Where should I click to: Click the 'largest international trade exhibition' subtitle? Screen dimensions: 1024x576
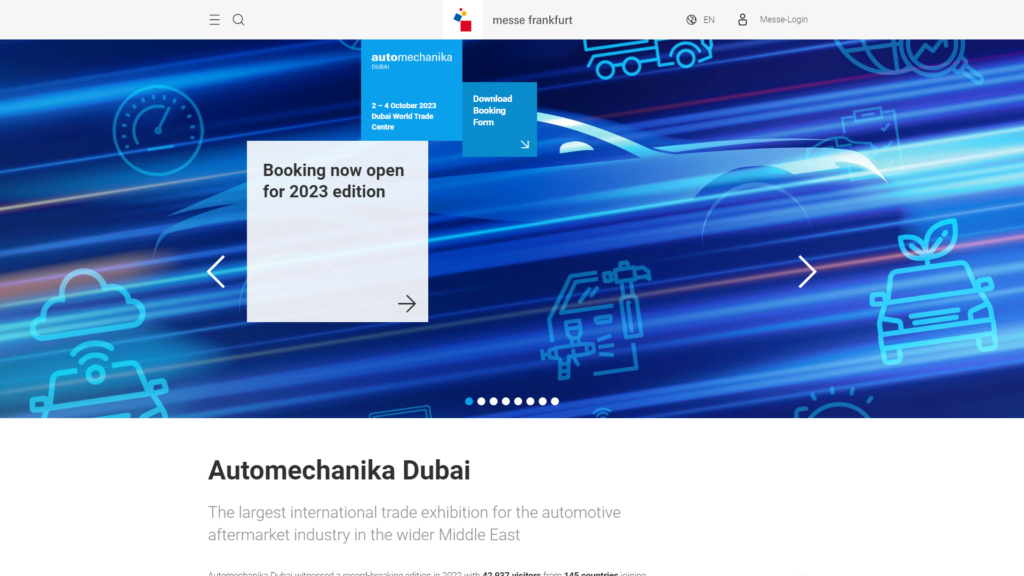[414, 523]
